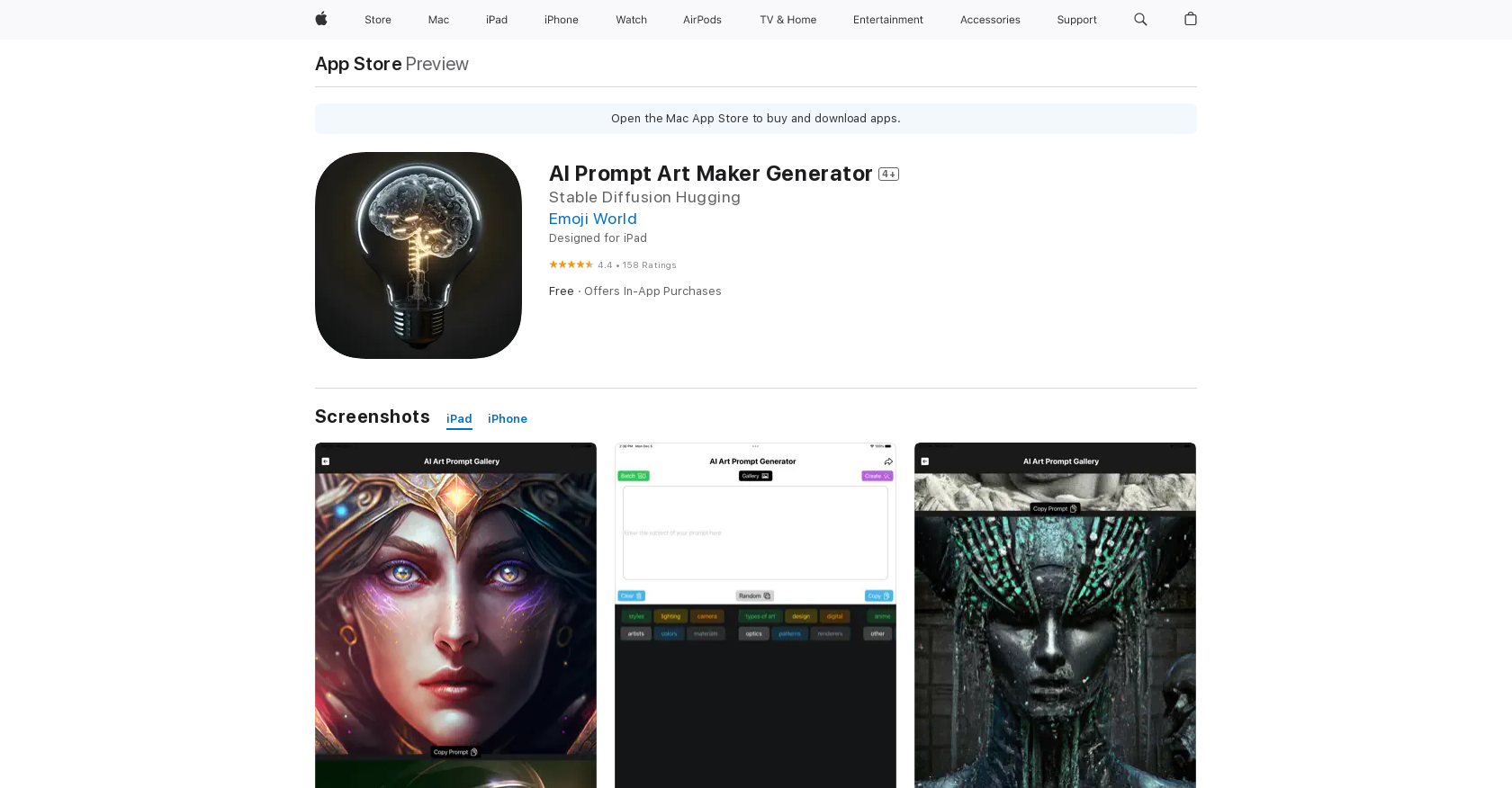Open the Mac menu

[x=438, y=20]
